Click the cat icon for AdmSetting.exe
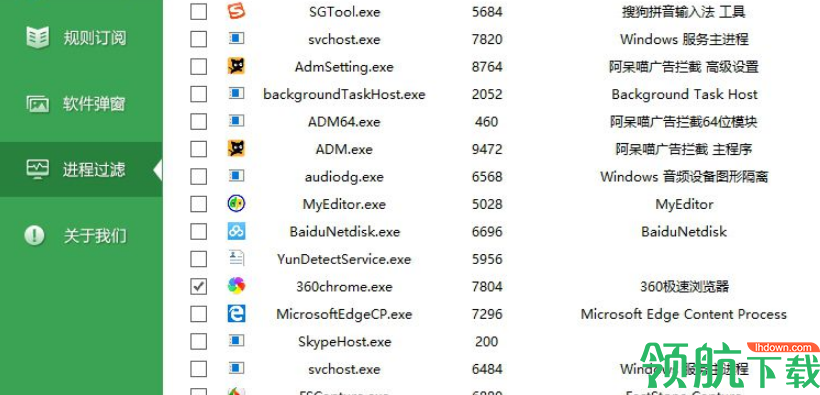This screenshot has width=820, height=395. point(236,66)
